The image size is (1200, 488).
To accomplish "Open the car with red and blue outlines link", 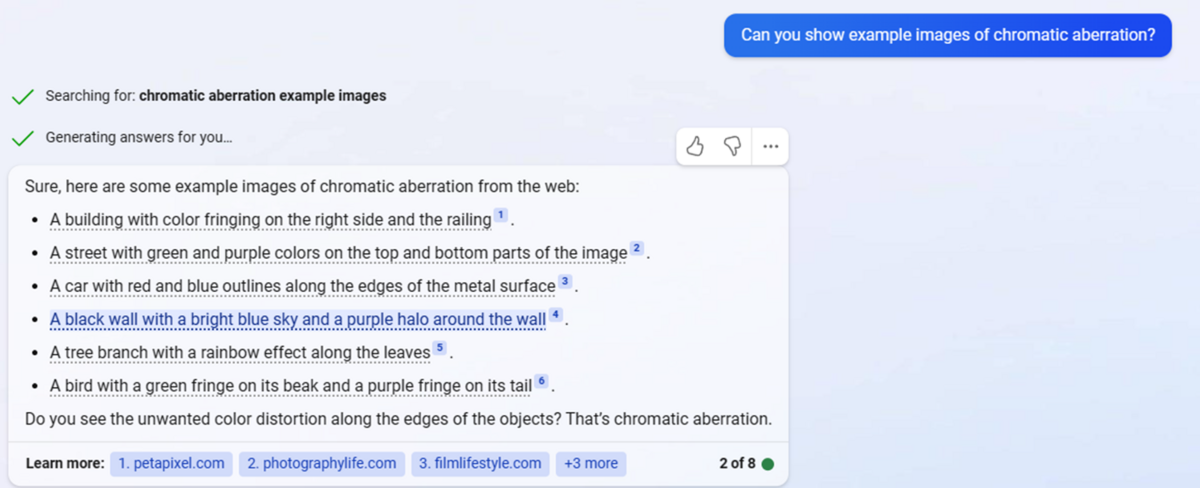I will pyautogui.click(x=302, y=286).
